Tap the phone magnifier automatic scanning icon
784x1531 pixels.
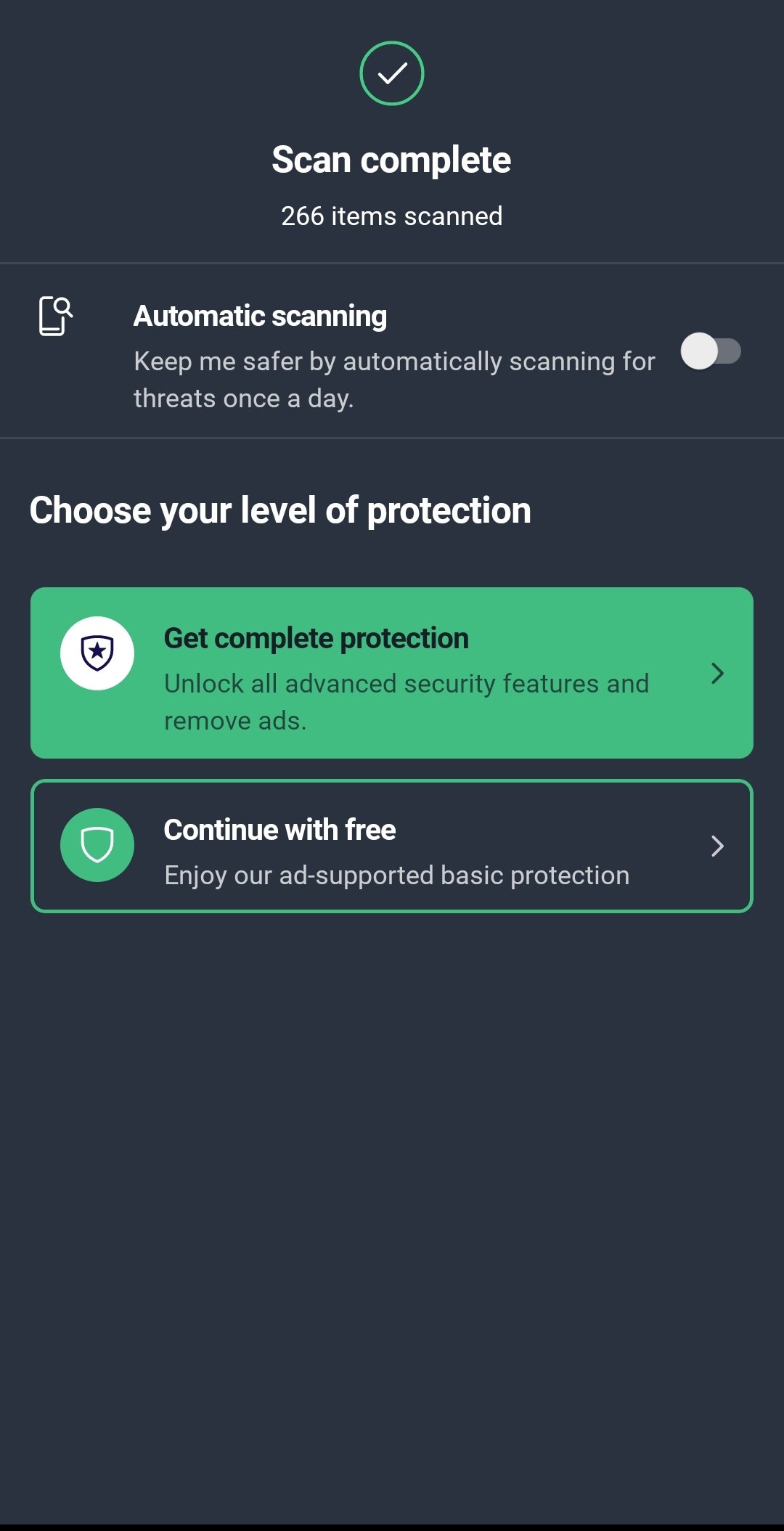pyautogui.click(x=56, y=316)
